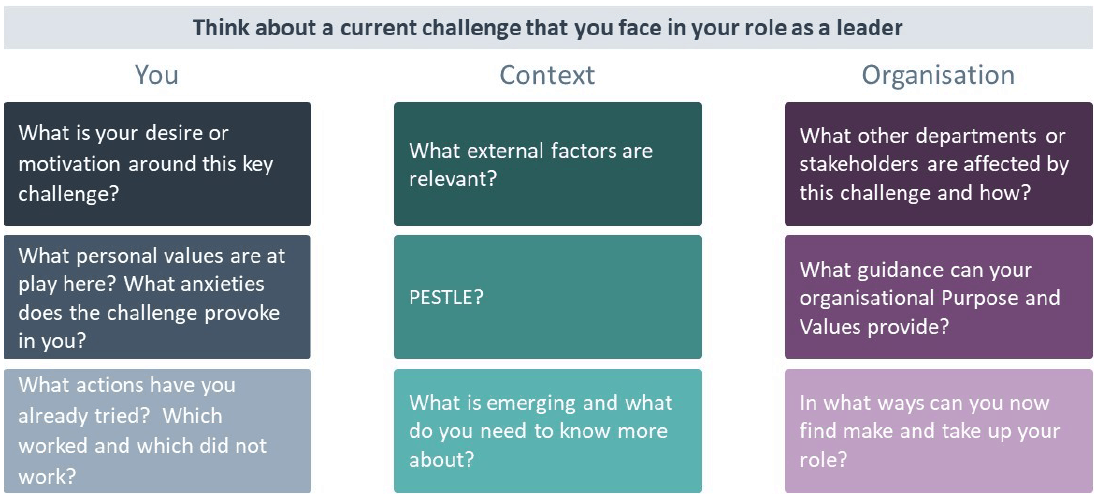Select the 'Organisation' column heading

(x=938, y=75)
